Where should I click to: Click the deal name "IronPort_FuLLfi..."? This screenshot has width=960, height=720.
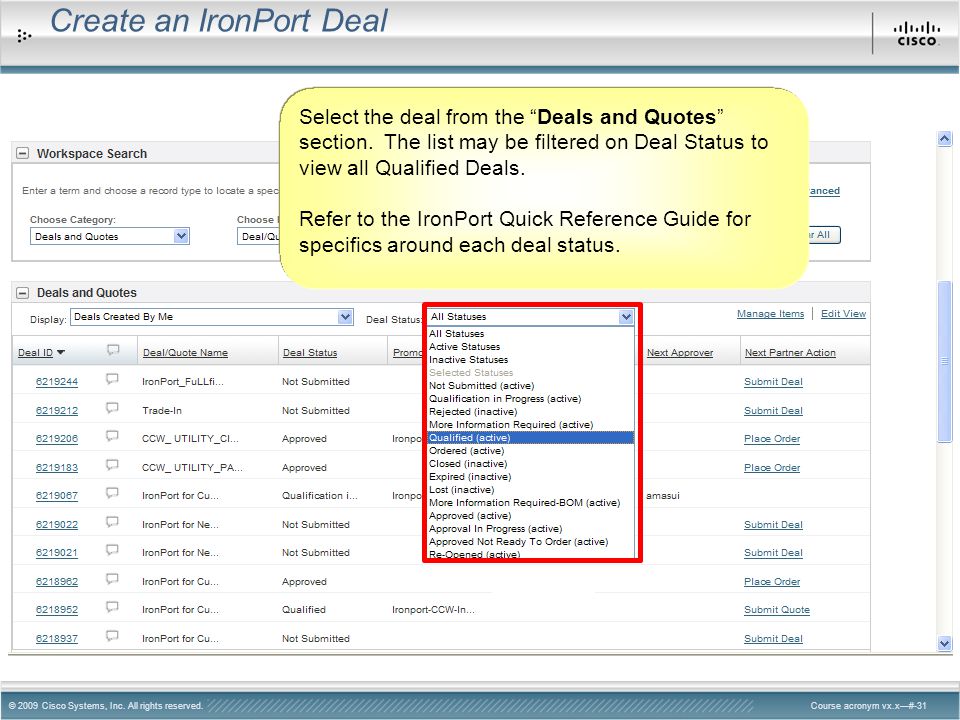coord(182,381)
